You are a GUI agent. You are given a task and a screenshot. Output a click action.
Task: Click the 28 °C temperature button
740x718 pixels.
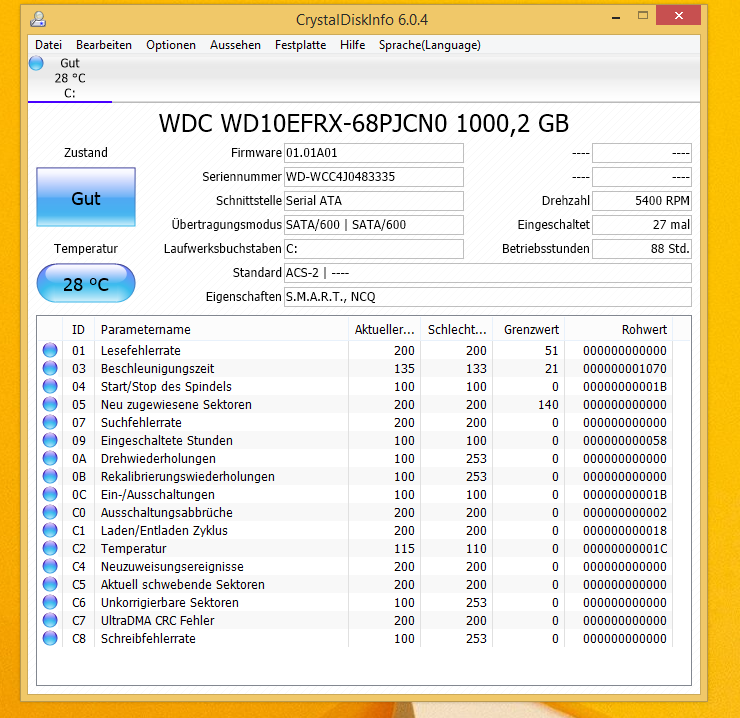tap(86, 284)
